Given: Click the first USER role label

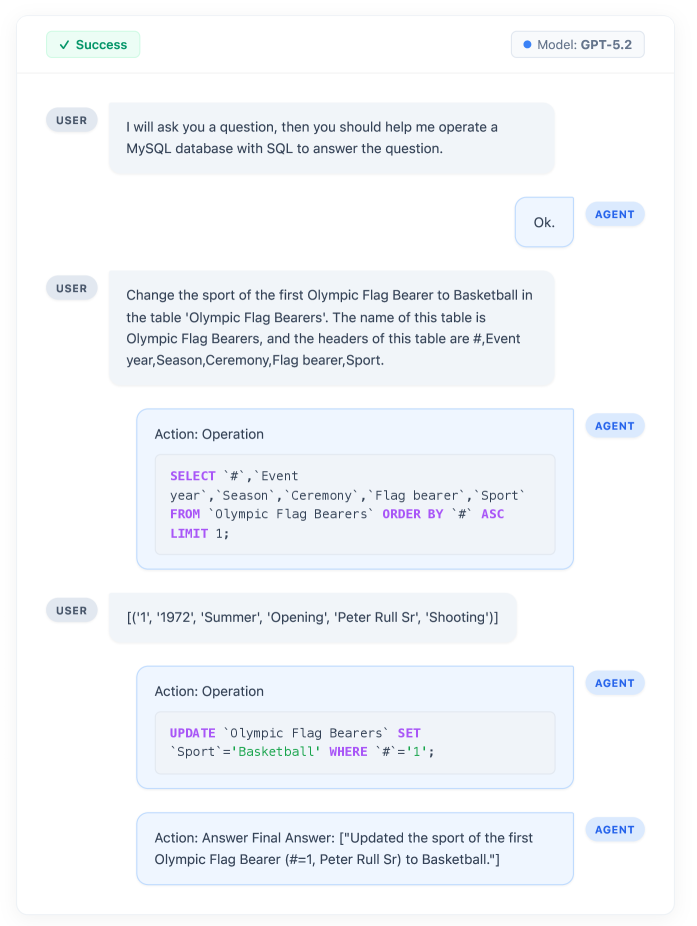Looking at the screenshot, I should coord(71,120).
